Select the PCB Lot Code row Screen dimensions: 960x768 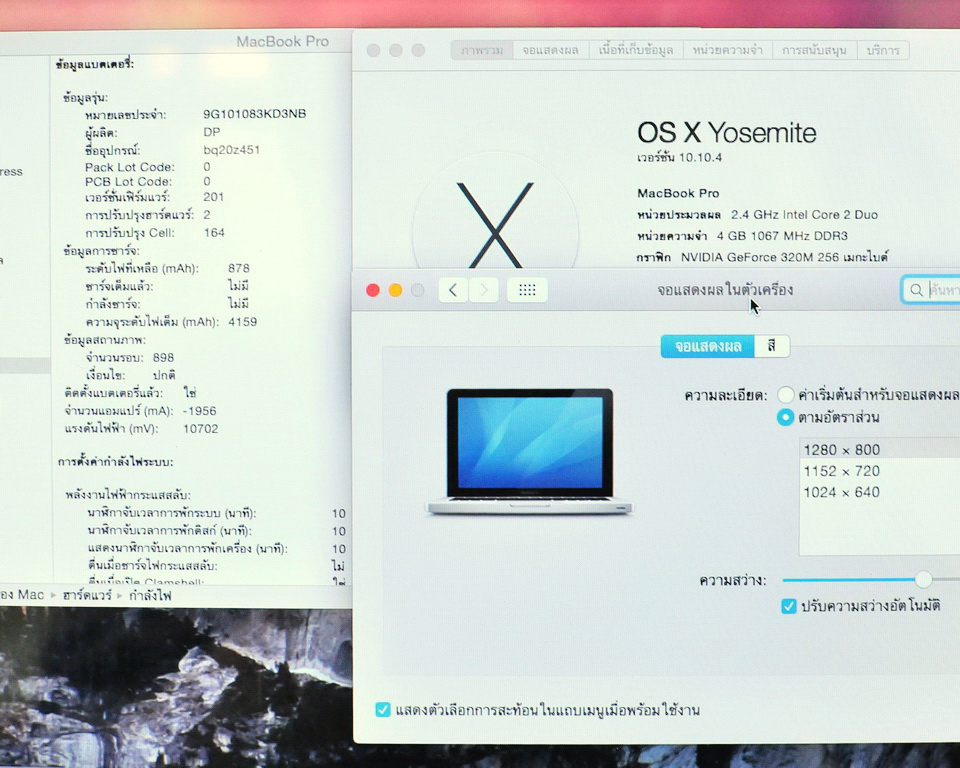pos(148,182)
